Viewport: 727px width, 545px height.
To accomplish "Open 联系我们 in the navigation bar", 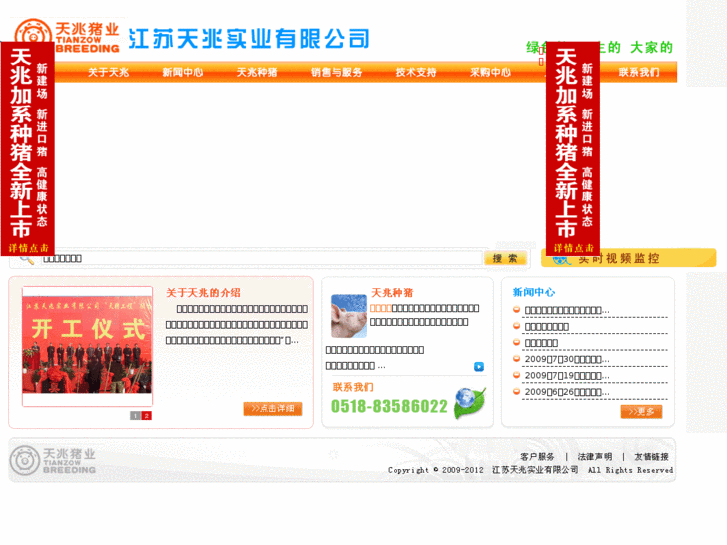I will tap(638, 72).
